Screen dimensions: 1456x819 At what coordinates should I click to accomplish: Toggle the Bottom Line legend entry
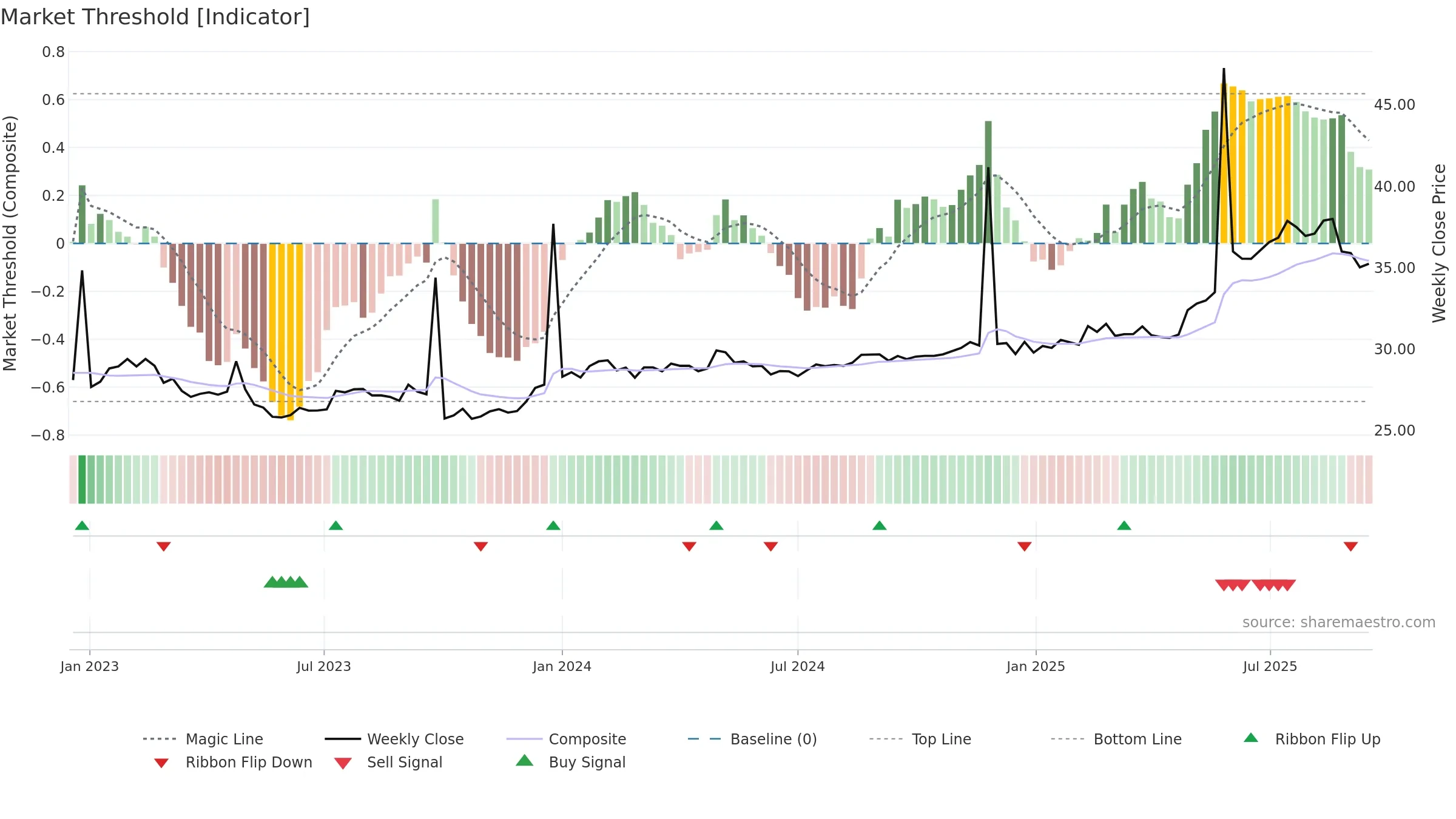[1116, 739]
